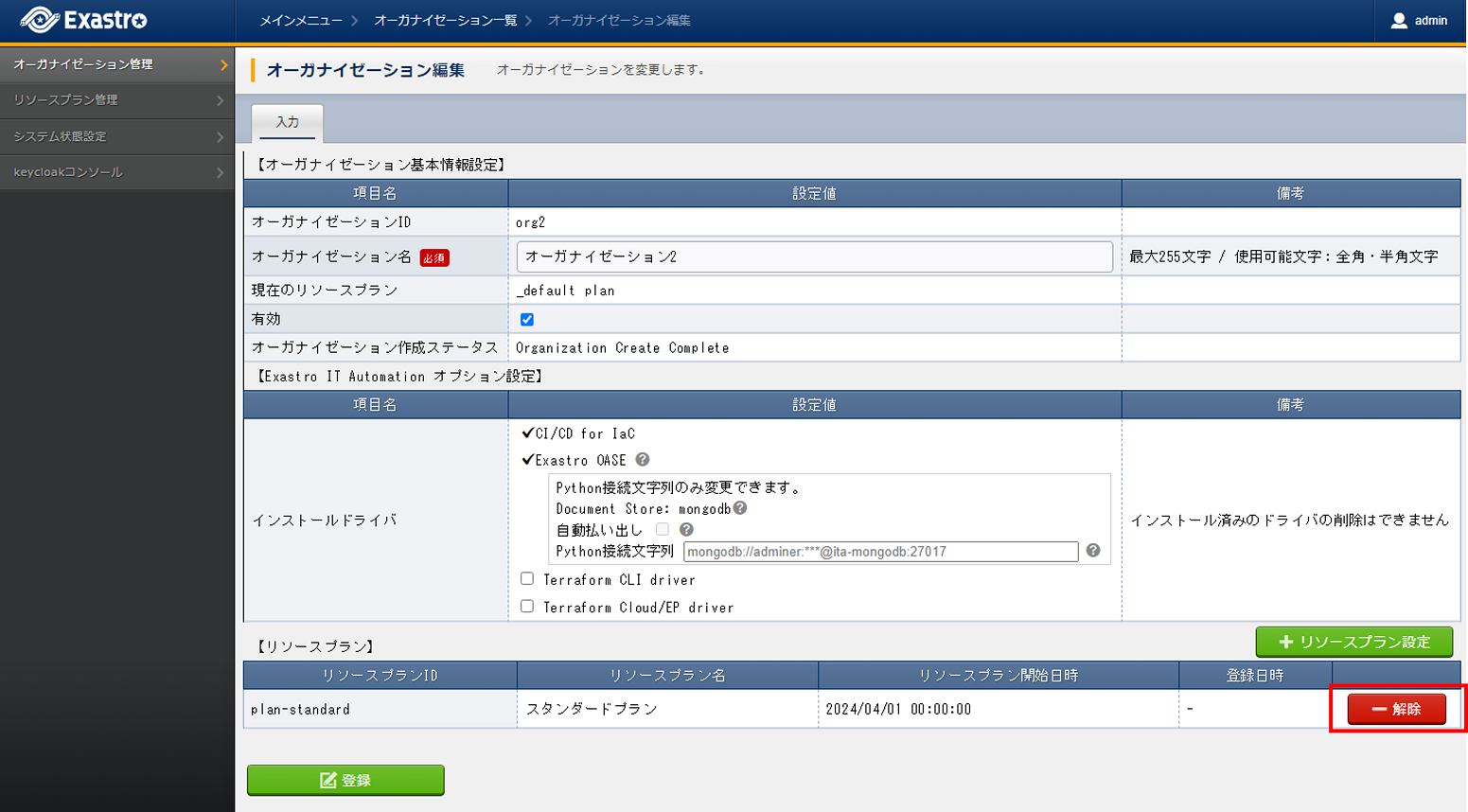Click Organization Create Complete status
This screenshot has height=812, width=1468.
click(623, 348)
